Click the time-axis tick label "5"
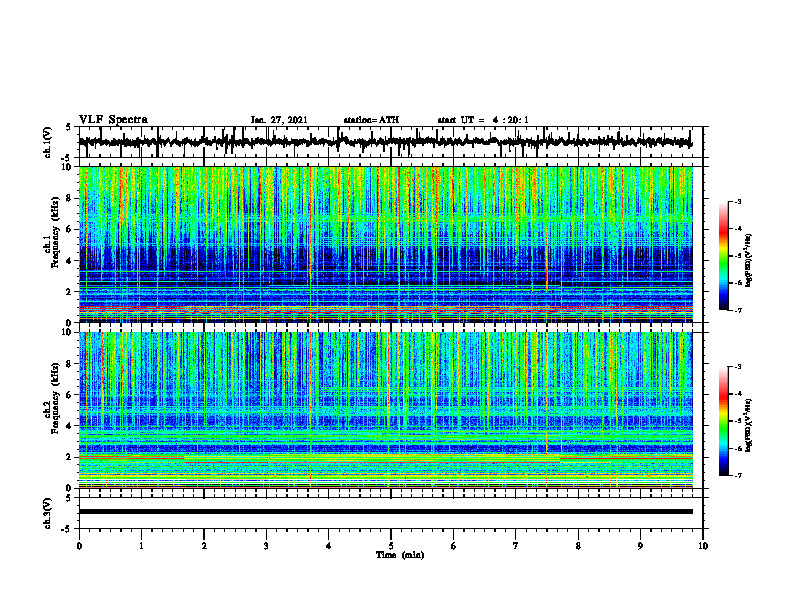Viewport: 792px width, 612px height. 391,546
